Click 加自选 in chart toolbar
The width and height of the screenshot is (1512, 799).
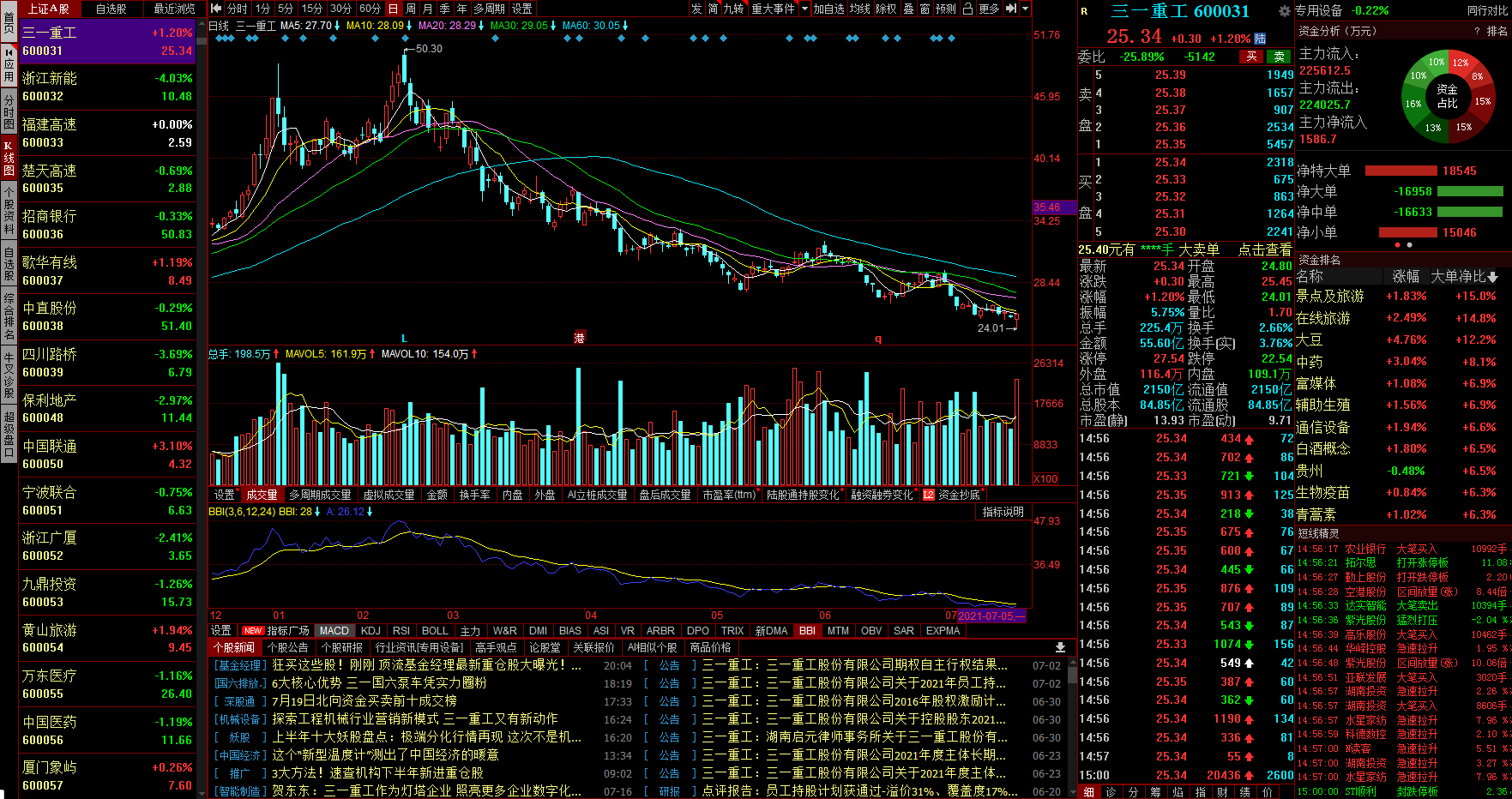pyautogui.click(x=829, y=9)
